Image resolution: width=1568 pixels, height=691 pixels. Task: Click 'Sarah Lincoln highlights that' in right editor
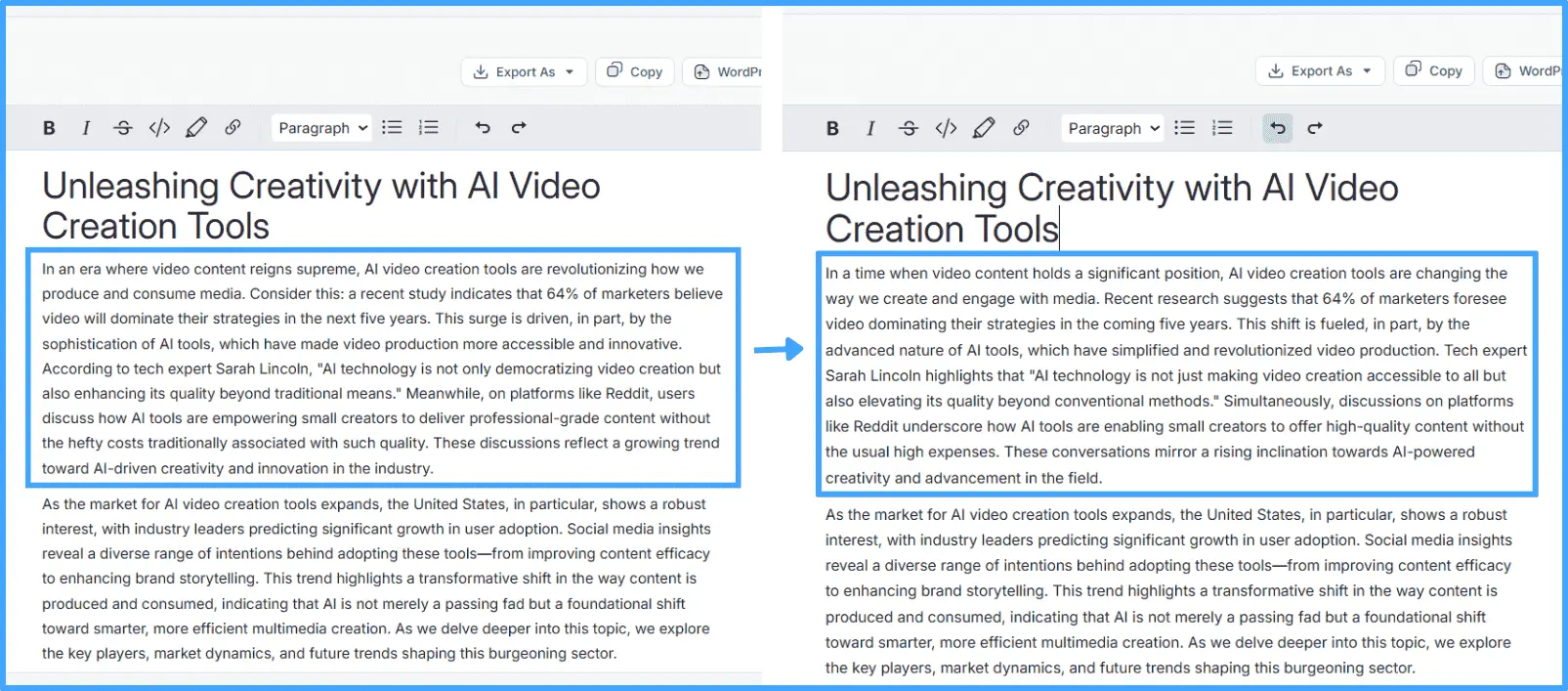pyautogui.click(x=925, y=376)
